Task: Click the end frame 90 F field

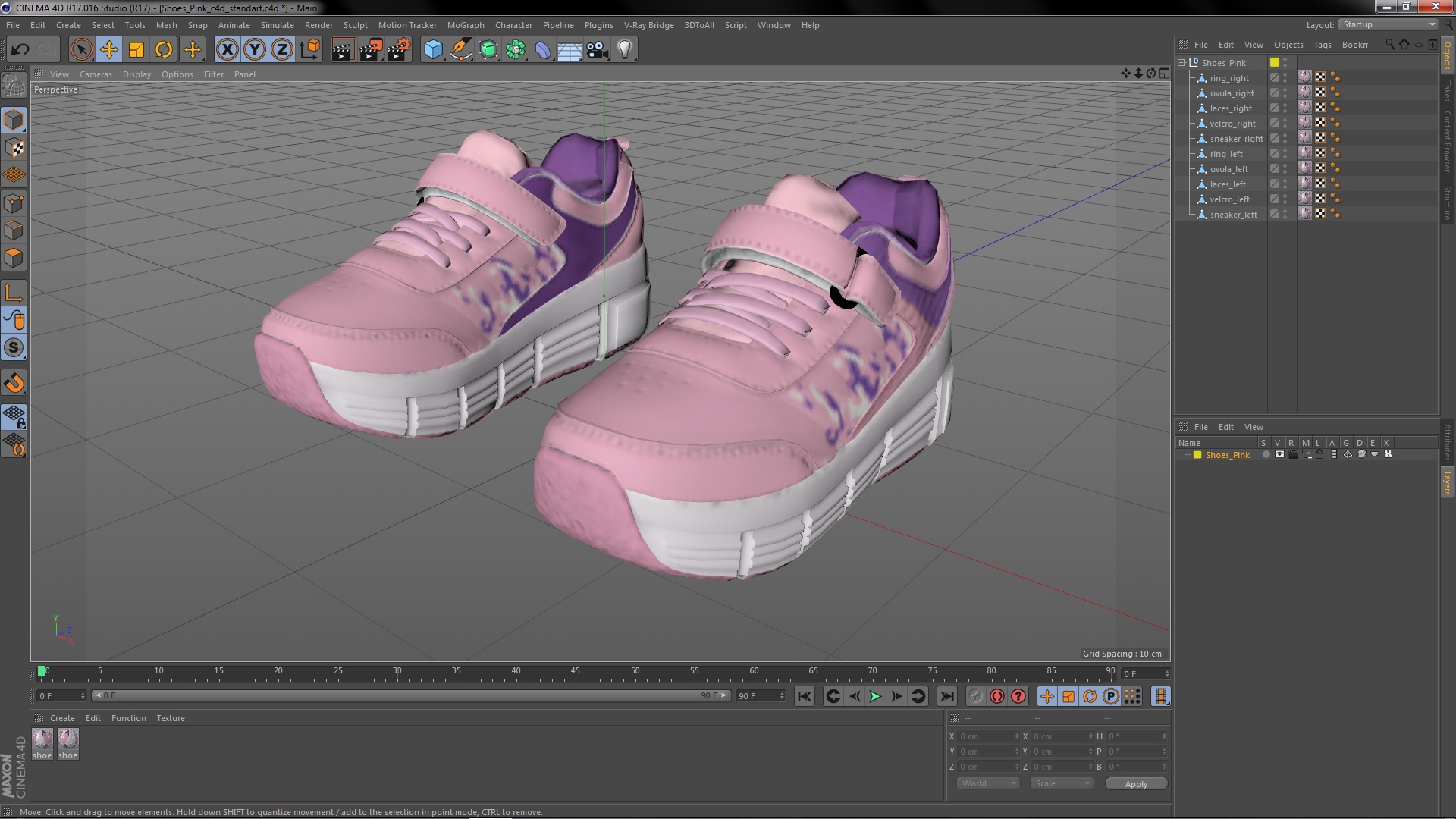Action: [761, 695]
